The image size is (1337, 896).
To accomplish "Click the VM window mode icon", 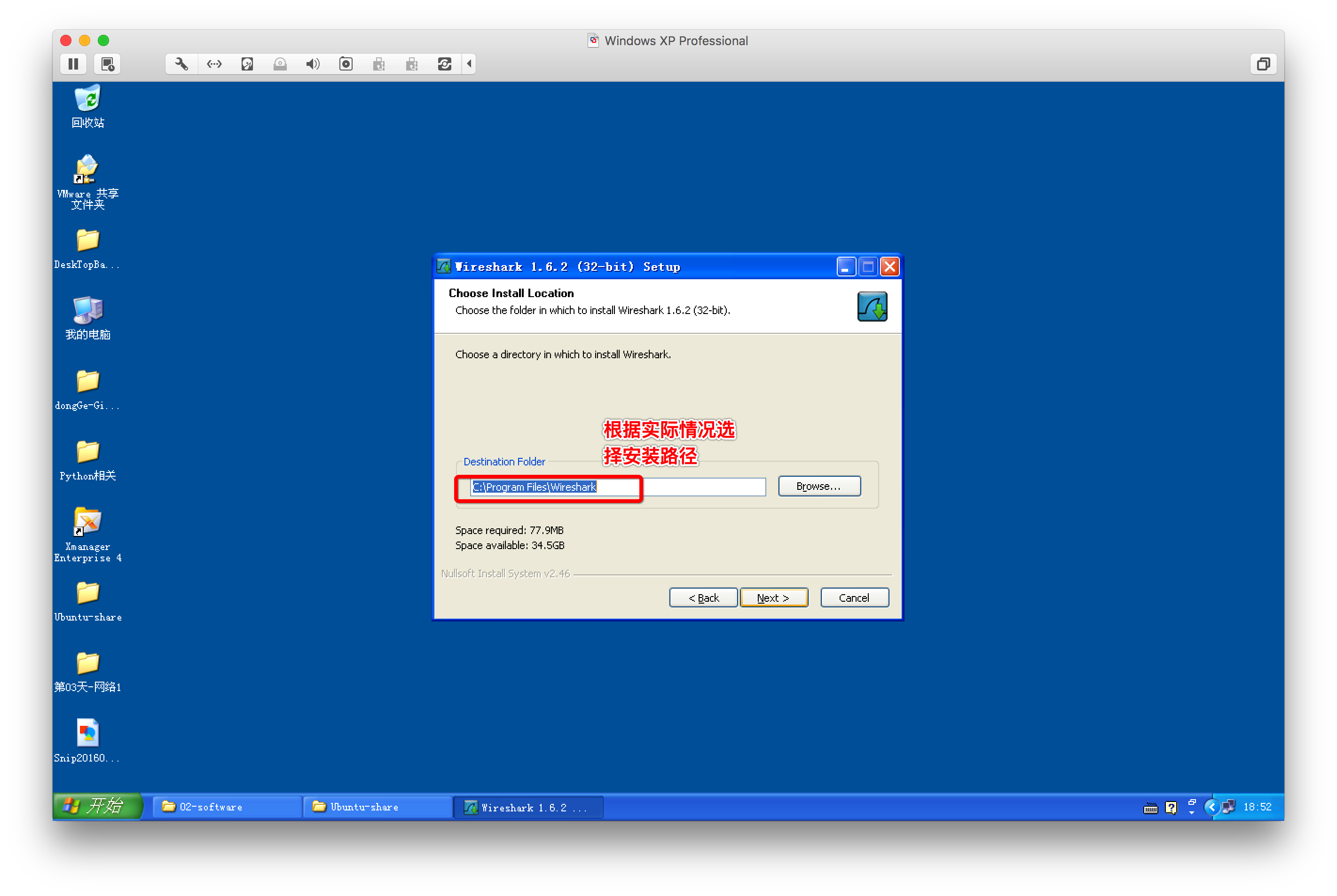I will click(x=1263, y=64).
